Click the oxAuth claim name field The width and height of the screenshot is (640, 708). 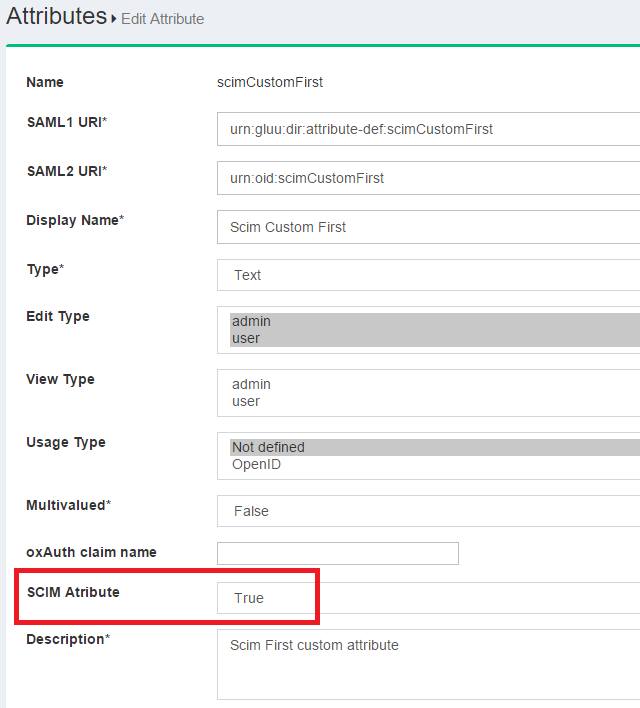(337, 553)
